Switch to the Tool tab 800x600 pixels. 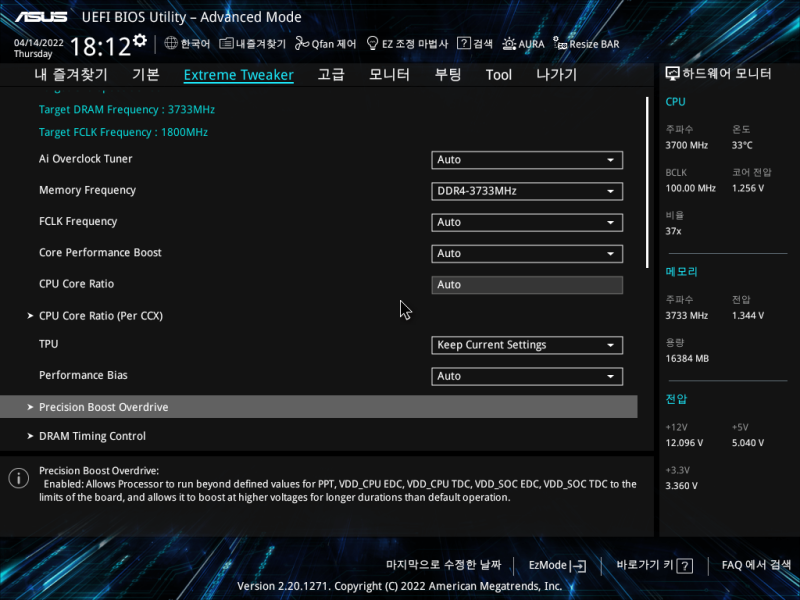498,74
